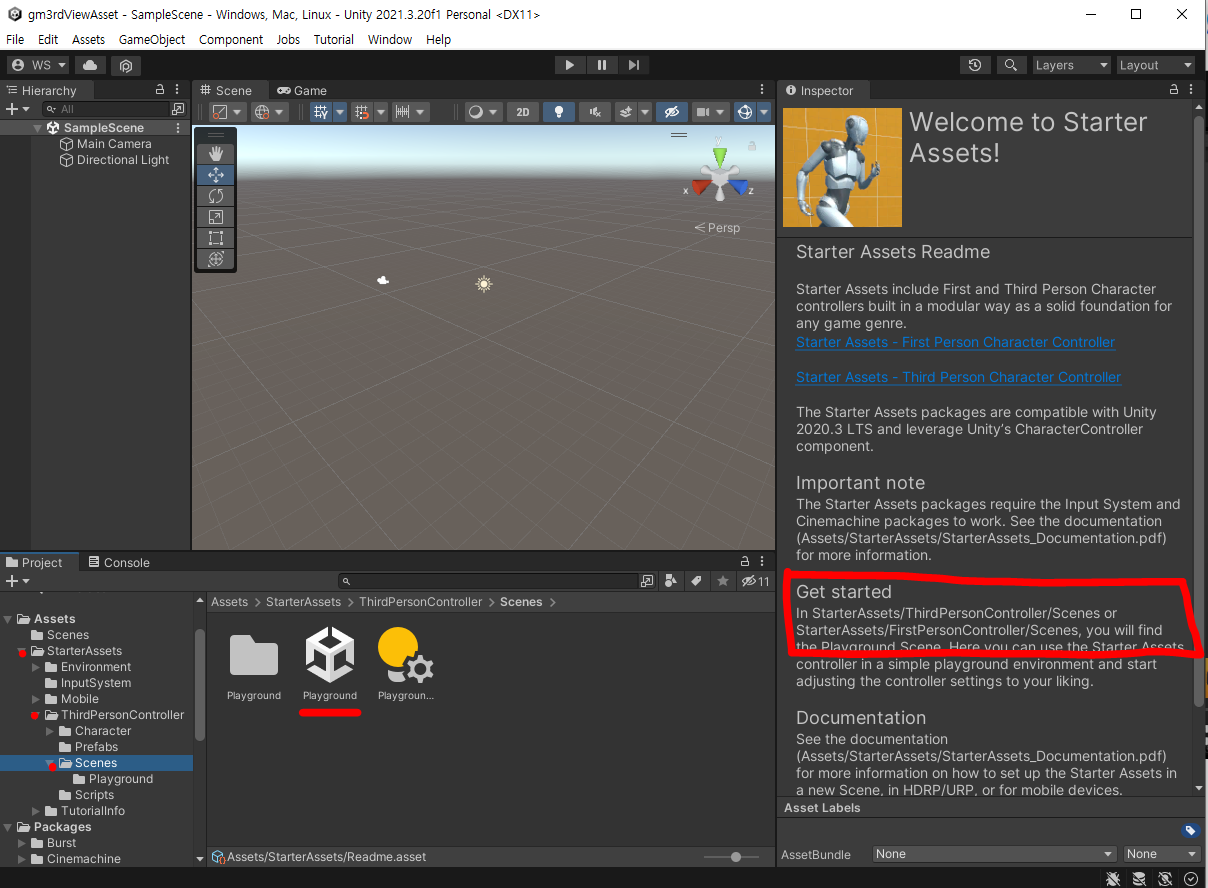Open the global Search magnifier icon
Screen dimensions: 1208x888
tap(1011, 65)
